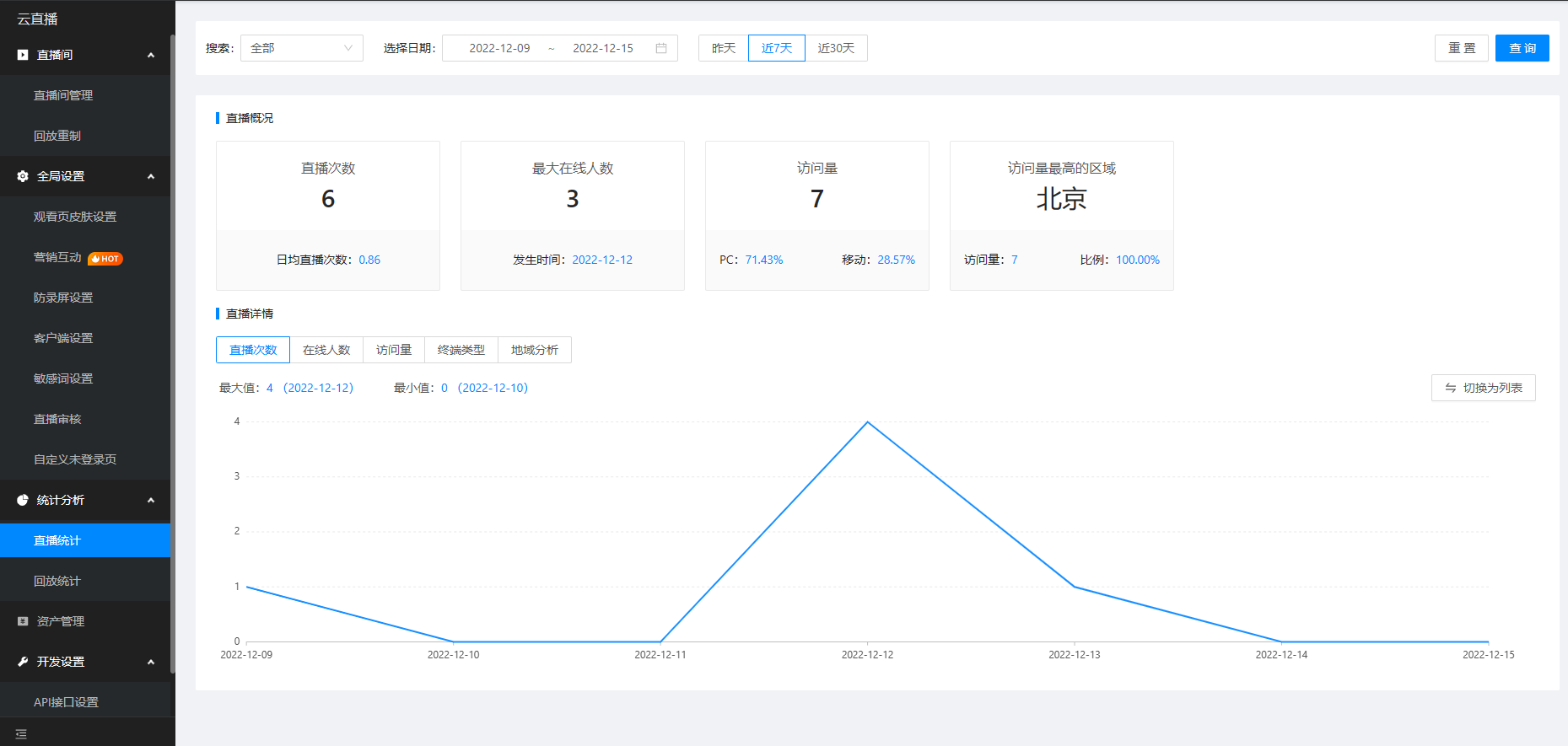
Task: Click the 全局设置 gear icon
Action: 23,176
